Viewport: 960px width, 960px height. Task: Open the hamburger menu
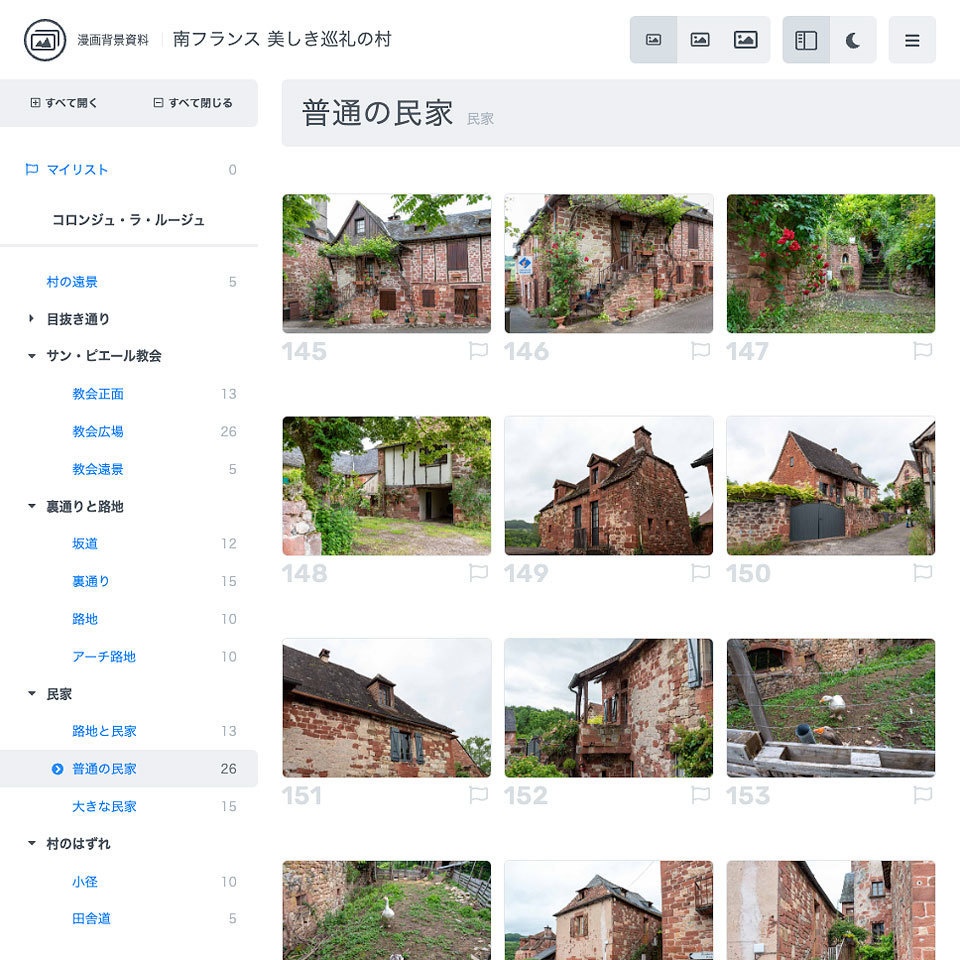click(912, 40)
